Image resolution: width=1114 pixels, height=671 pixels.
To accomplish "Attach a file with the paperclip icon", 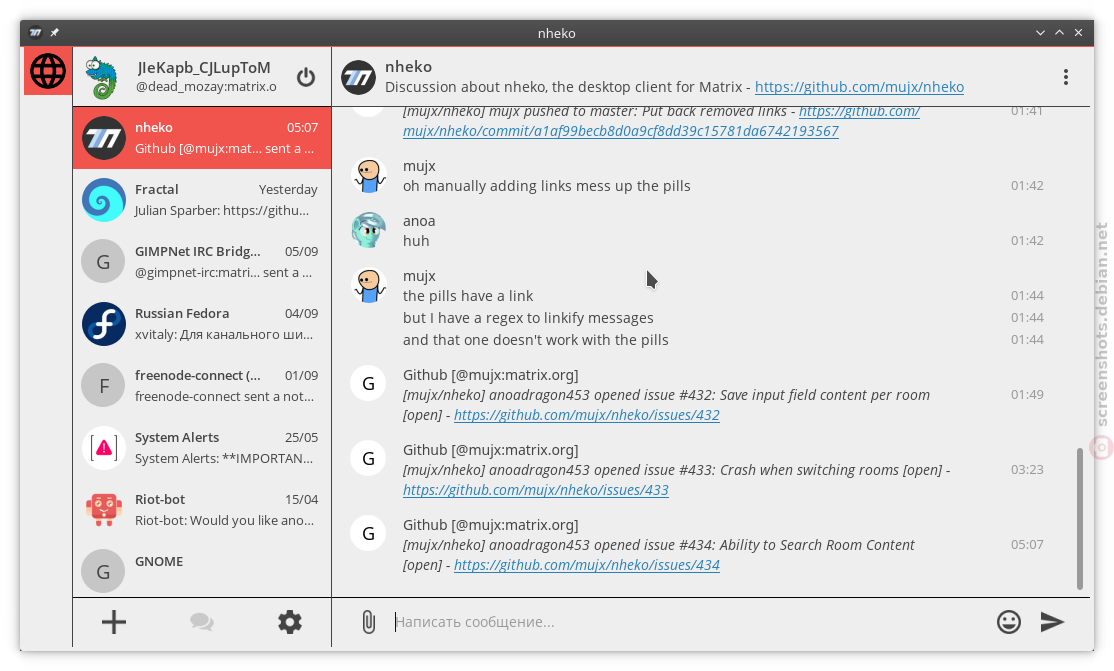I will [368, 622].
